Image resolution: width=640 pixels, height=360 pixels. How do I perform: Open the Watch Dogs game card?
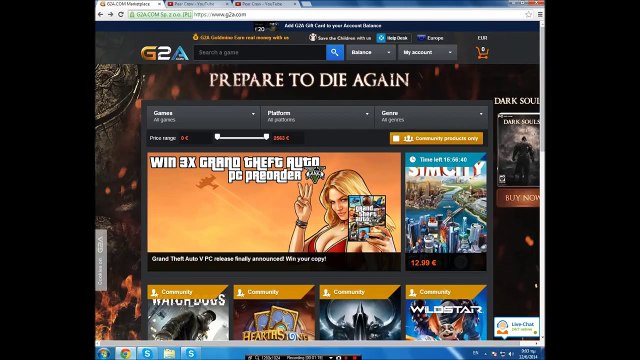tap(188, 313)
